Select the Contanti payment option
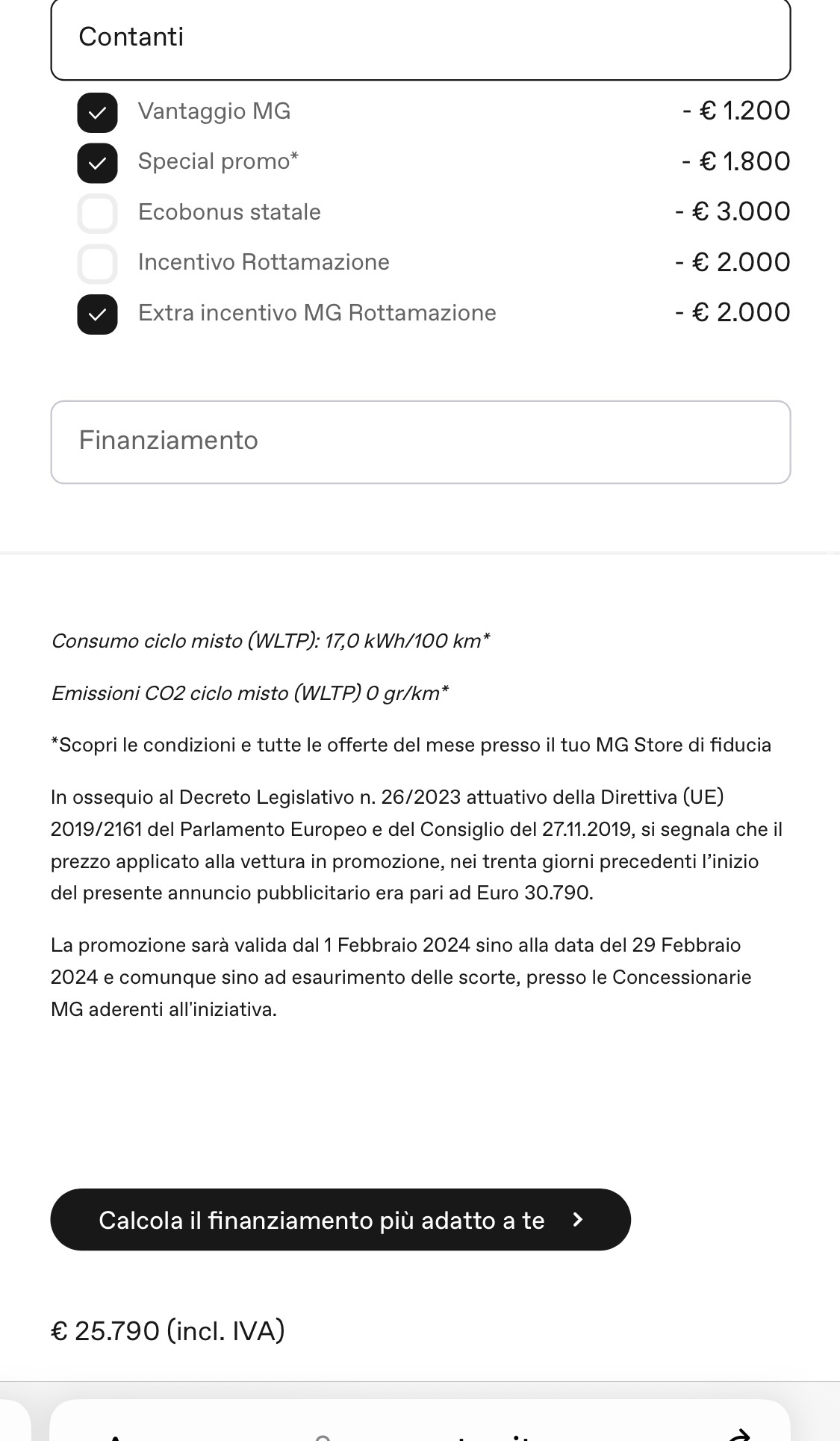The image size is (840, 1441). point(420,38)
